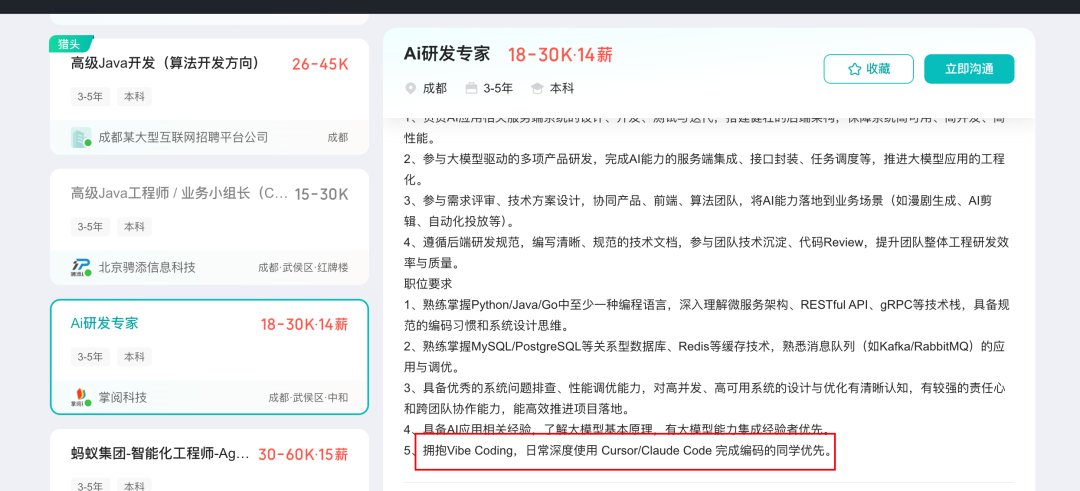Click the Ai研发专家 heading in detail panel

[447, 54]
